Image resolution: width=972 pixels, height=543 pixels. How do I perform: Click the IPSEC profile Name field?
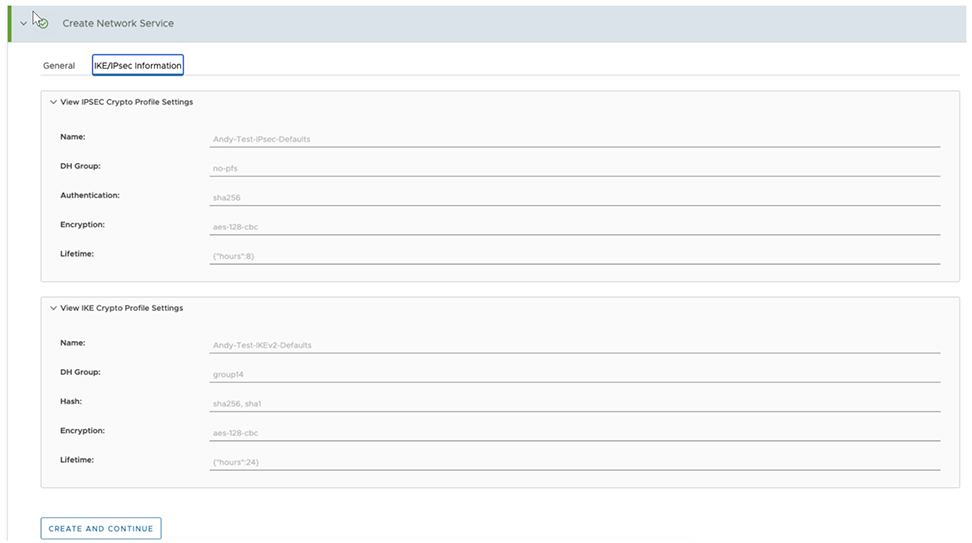[574, 139]
